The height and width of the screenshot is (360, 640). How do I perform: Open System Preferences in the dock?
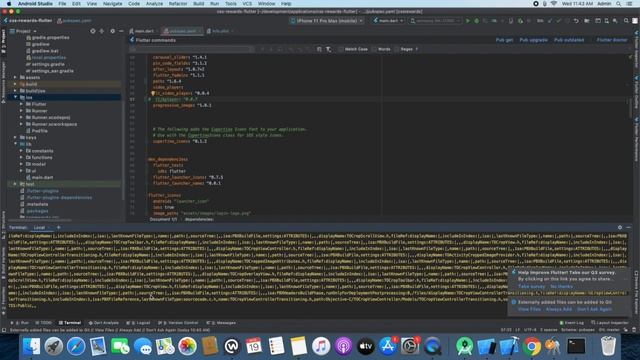[410, 346]
